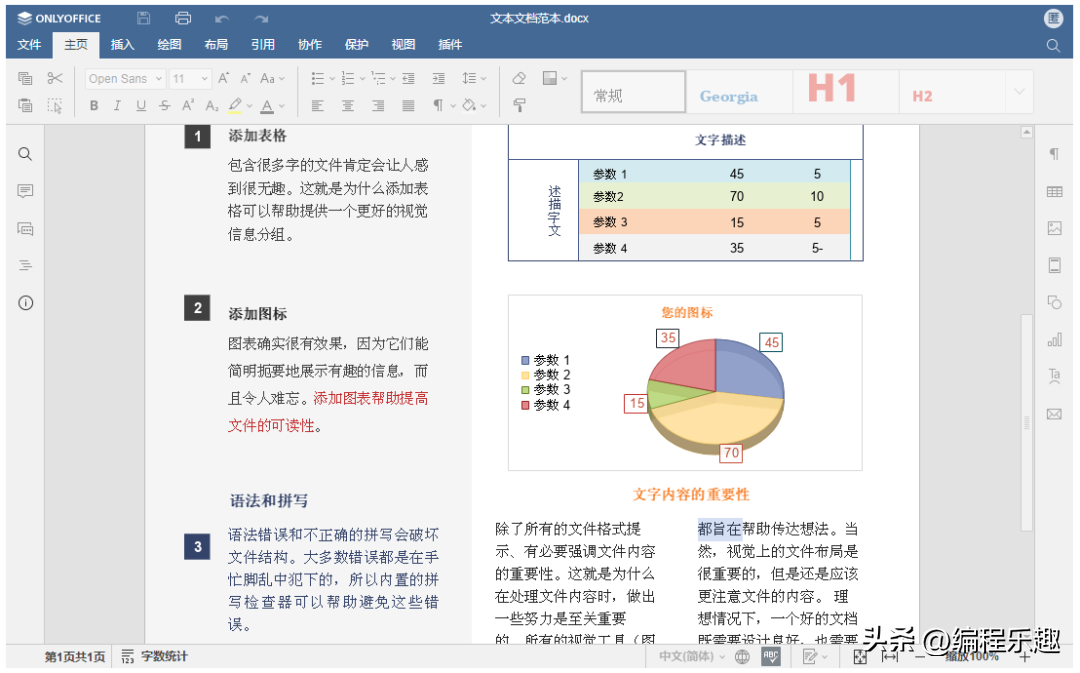Image resolution: width=1080 pixels, height=673 pixels.
Task: Open Table settings in right sidebar
Action: click(1054, 191)
